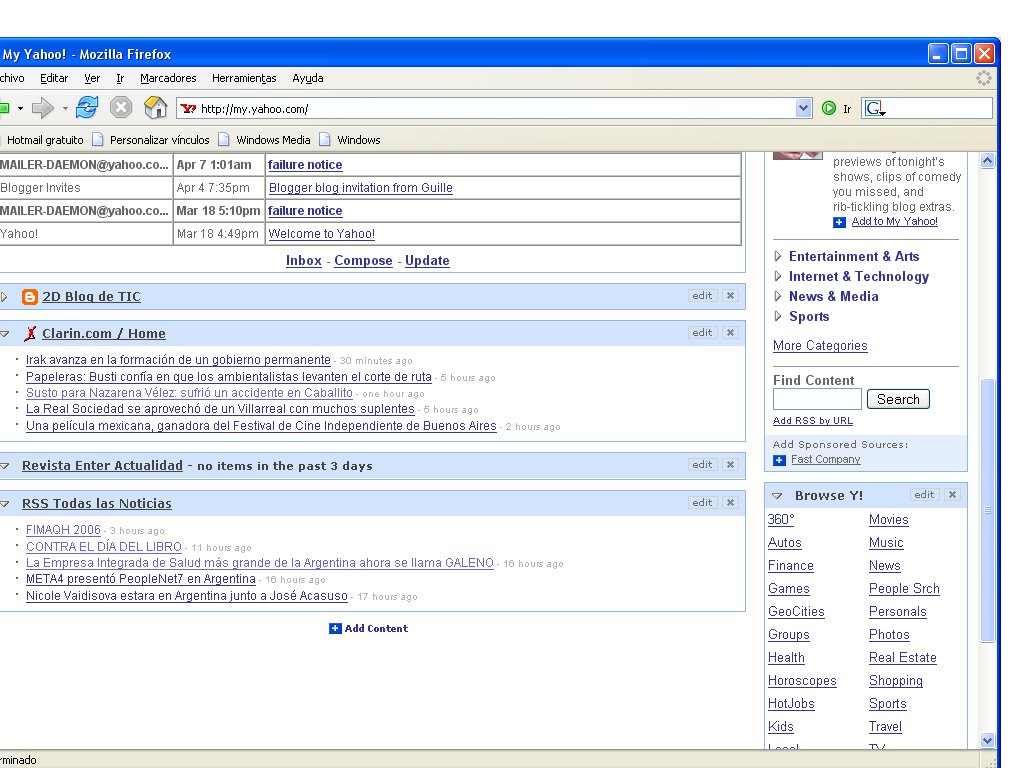Expand the News & Media category
This screenshot has width=1024, height=768.
[x=778, y=296]
